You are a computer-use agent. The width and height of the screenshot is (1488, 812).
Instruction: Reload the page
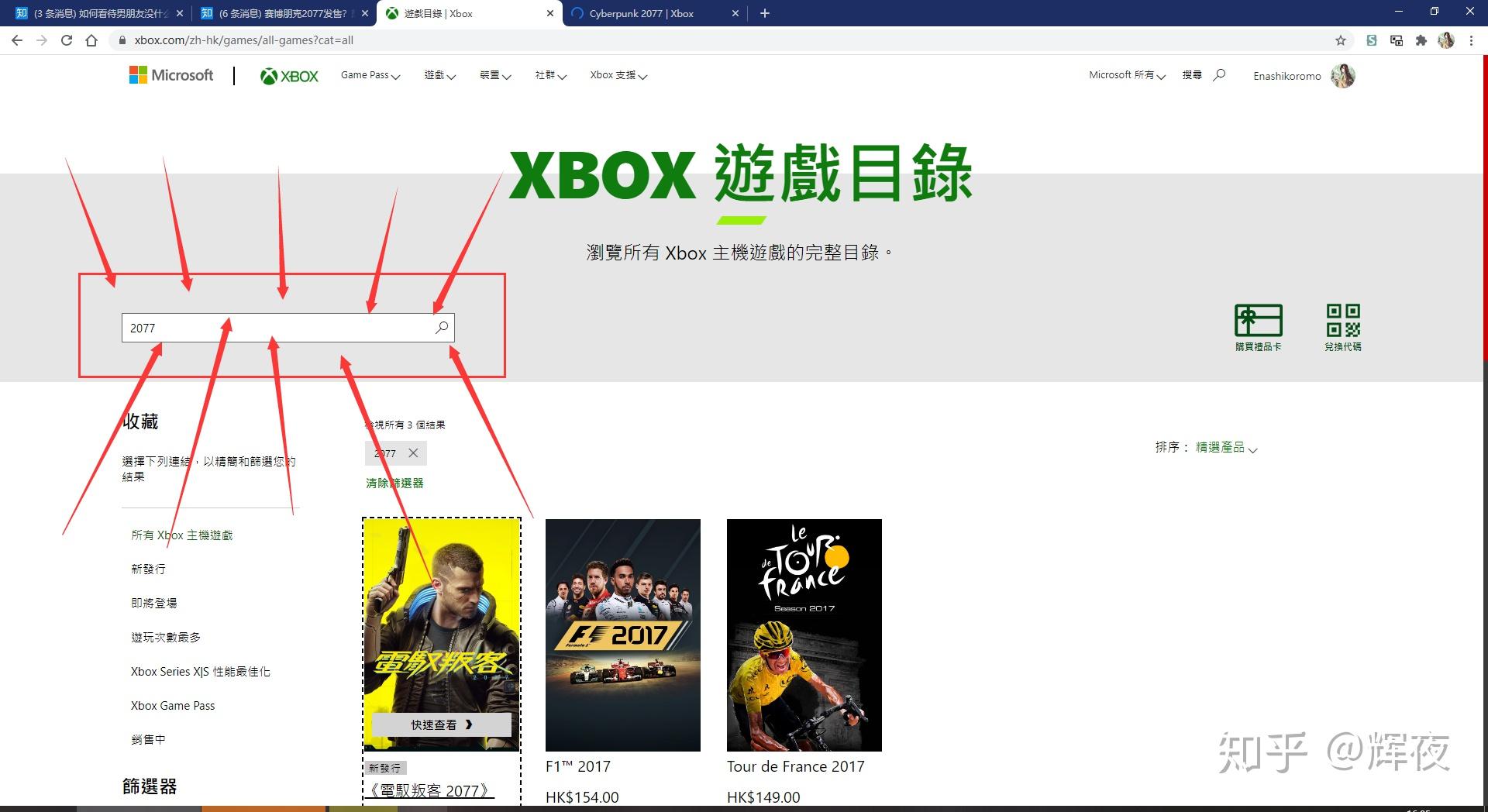pos(67,40)
